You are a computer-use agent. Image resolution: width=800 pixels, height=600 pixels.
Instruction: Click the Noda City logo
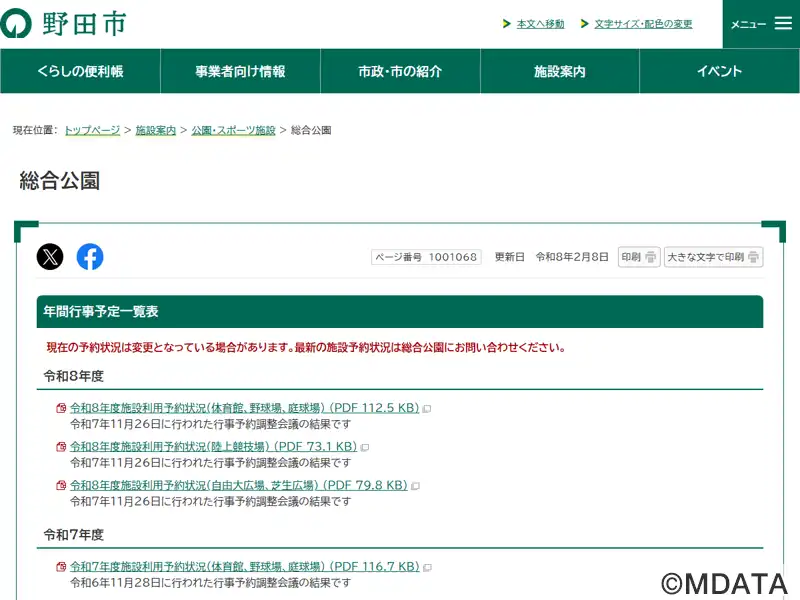[64, 24]
